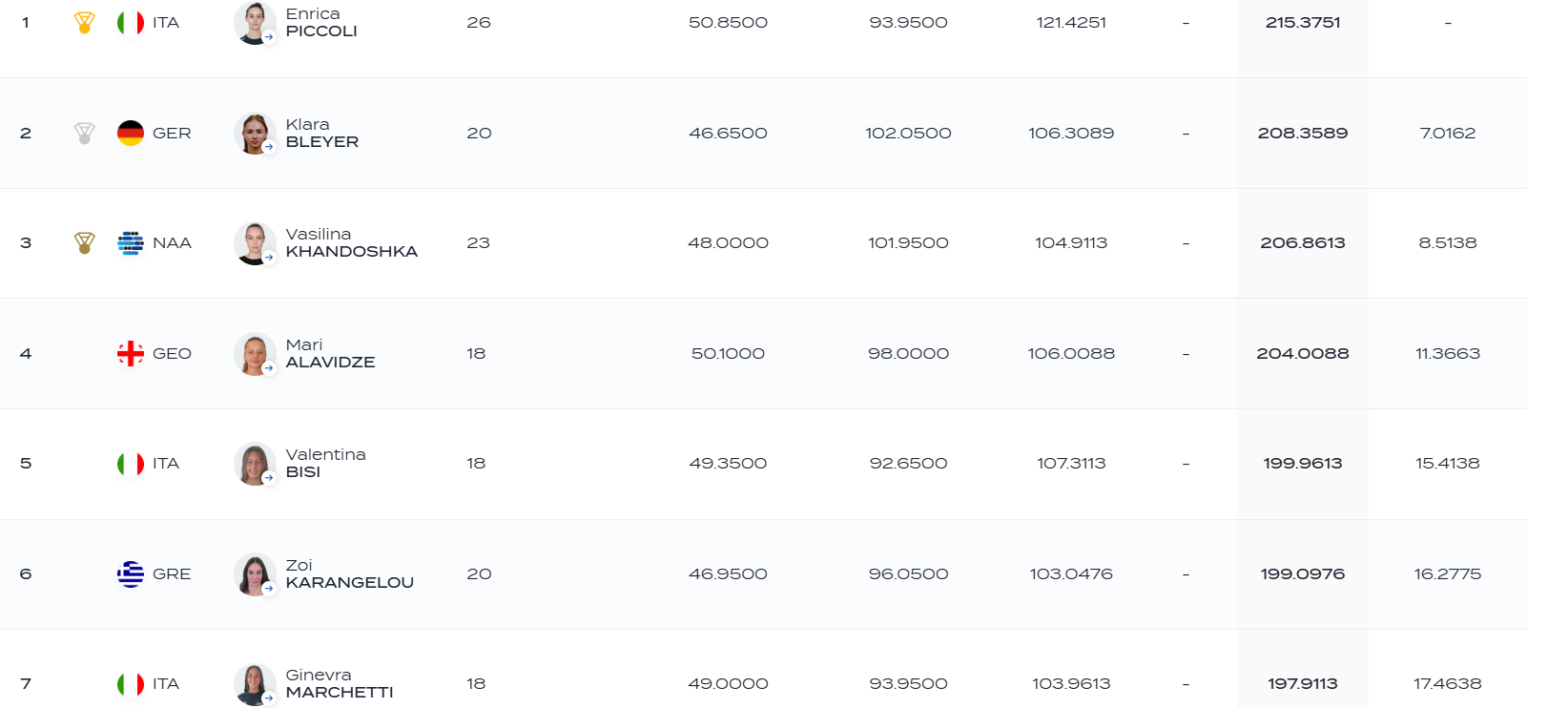Click the Italy flag in Valentina Bisi's row
Image resolution: width=1568 pixels, height=708 pixels.
(x=131, y=464)
